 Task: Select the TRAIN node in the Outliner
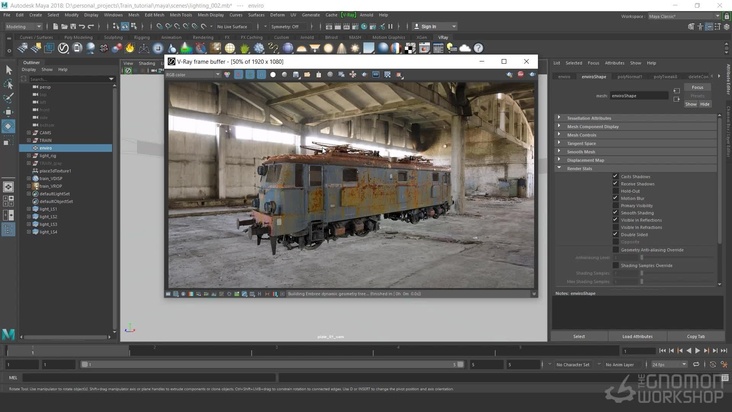(46, 139)
